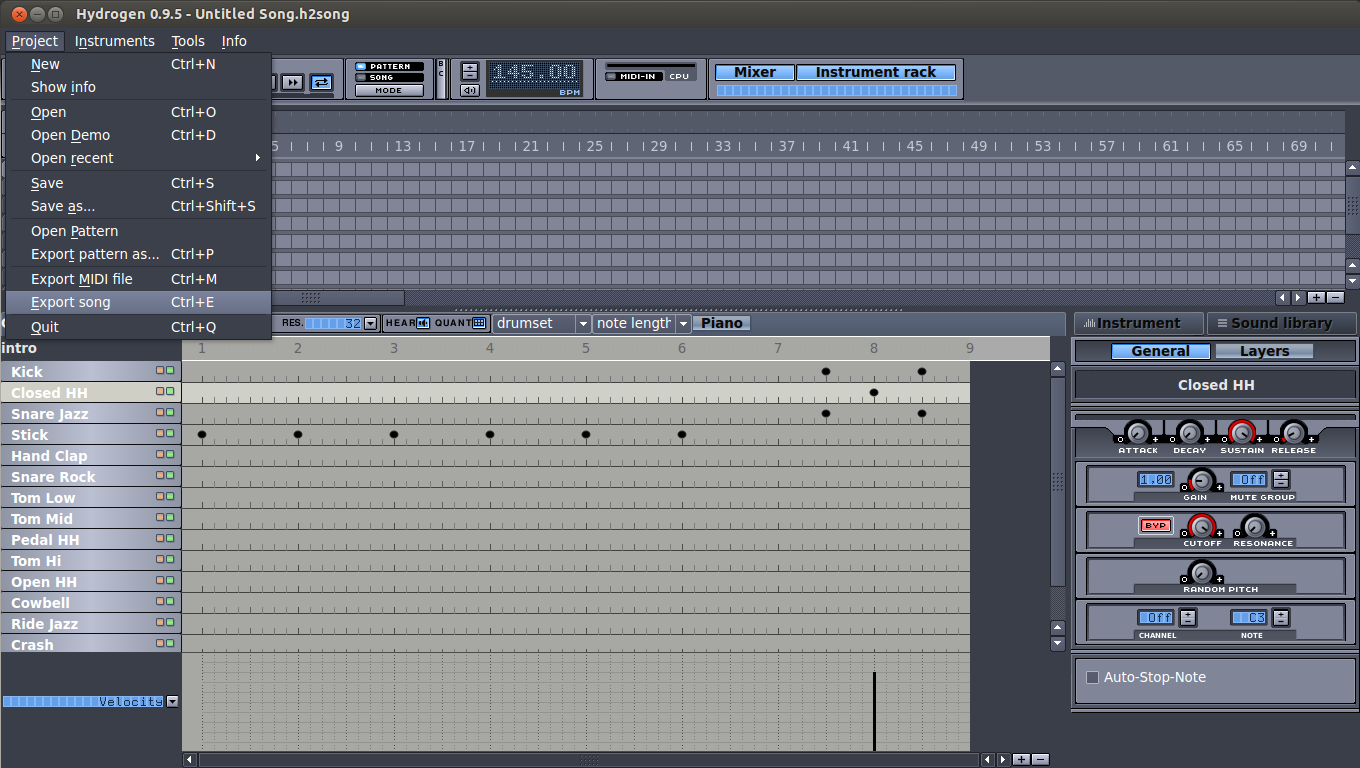1360x768 pixels.
Task: Expand the Open recent submenu
Action: (x=138, y=158)
